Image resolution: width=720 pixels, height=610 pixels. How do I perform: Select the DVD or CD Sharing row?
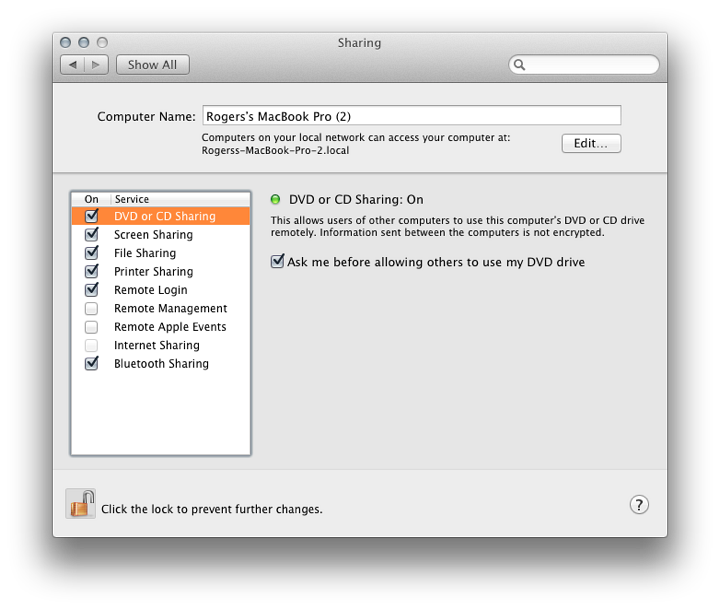click(x=161, y=216)
